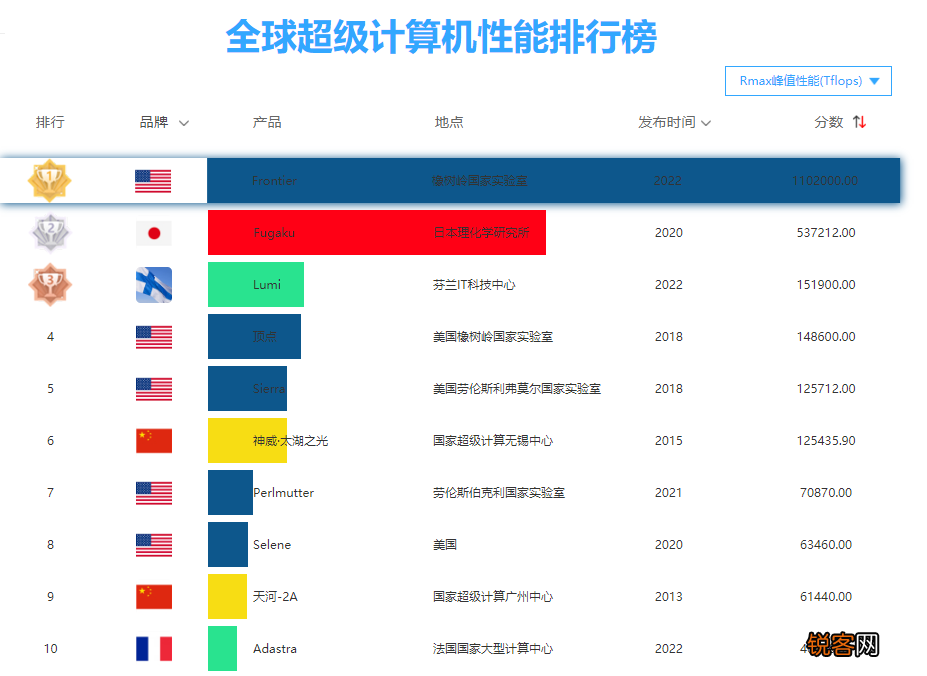927x676 pixels.
Task: Click the China flag in 神威·太湖之光 row
Action: (x=154, y=441)
